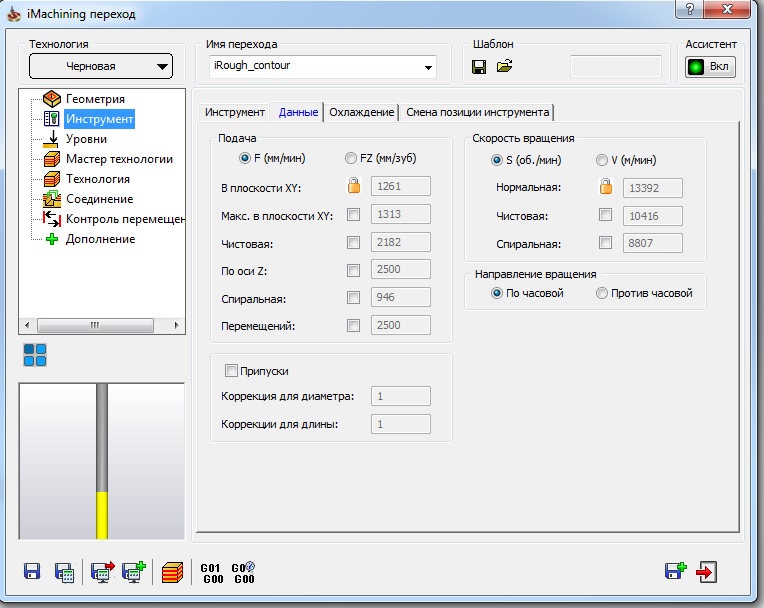
Task: Click red-yellow layered block simulate icon
Action: [x=172, y=572]
